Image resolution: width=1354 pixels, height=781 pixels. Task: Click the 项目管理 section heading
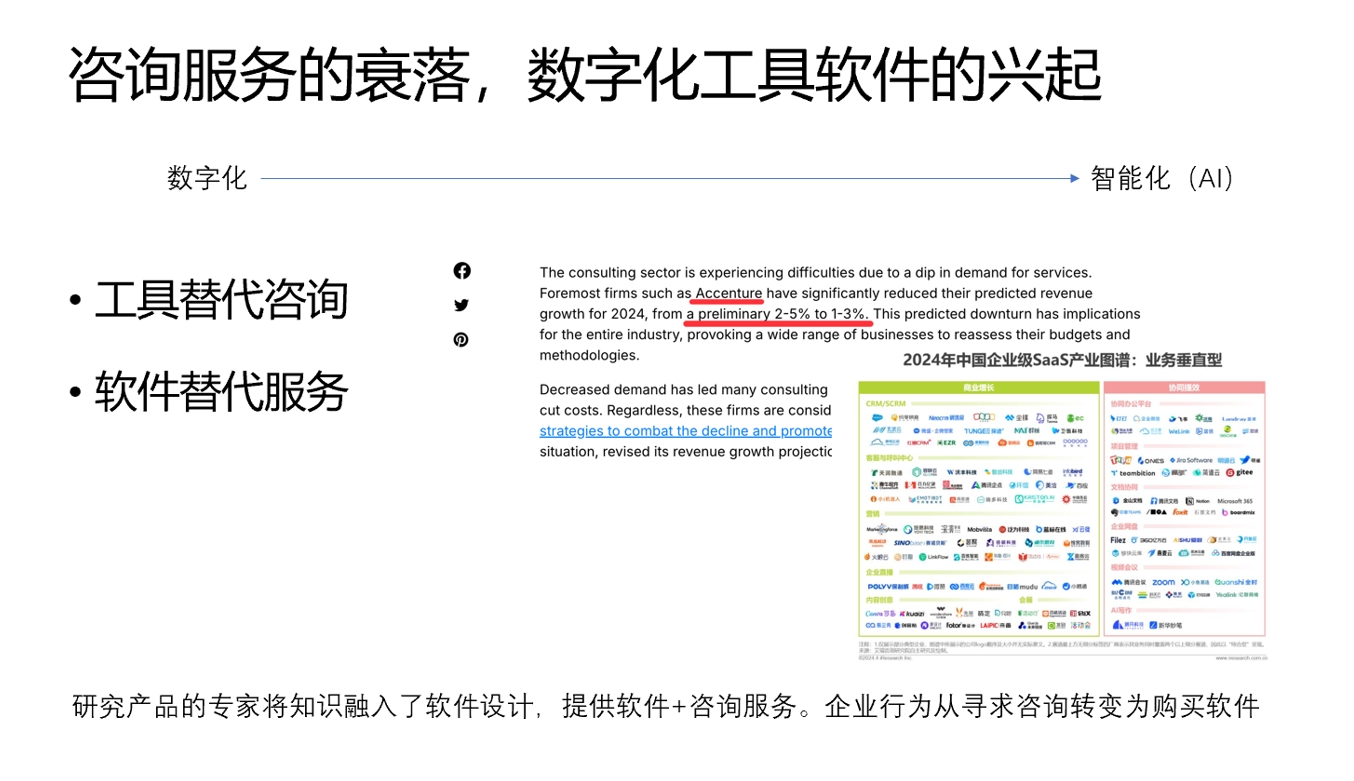1124,446
